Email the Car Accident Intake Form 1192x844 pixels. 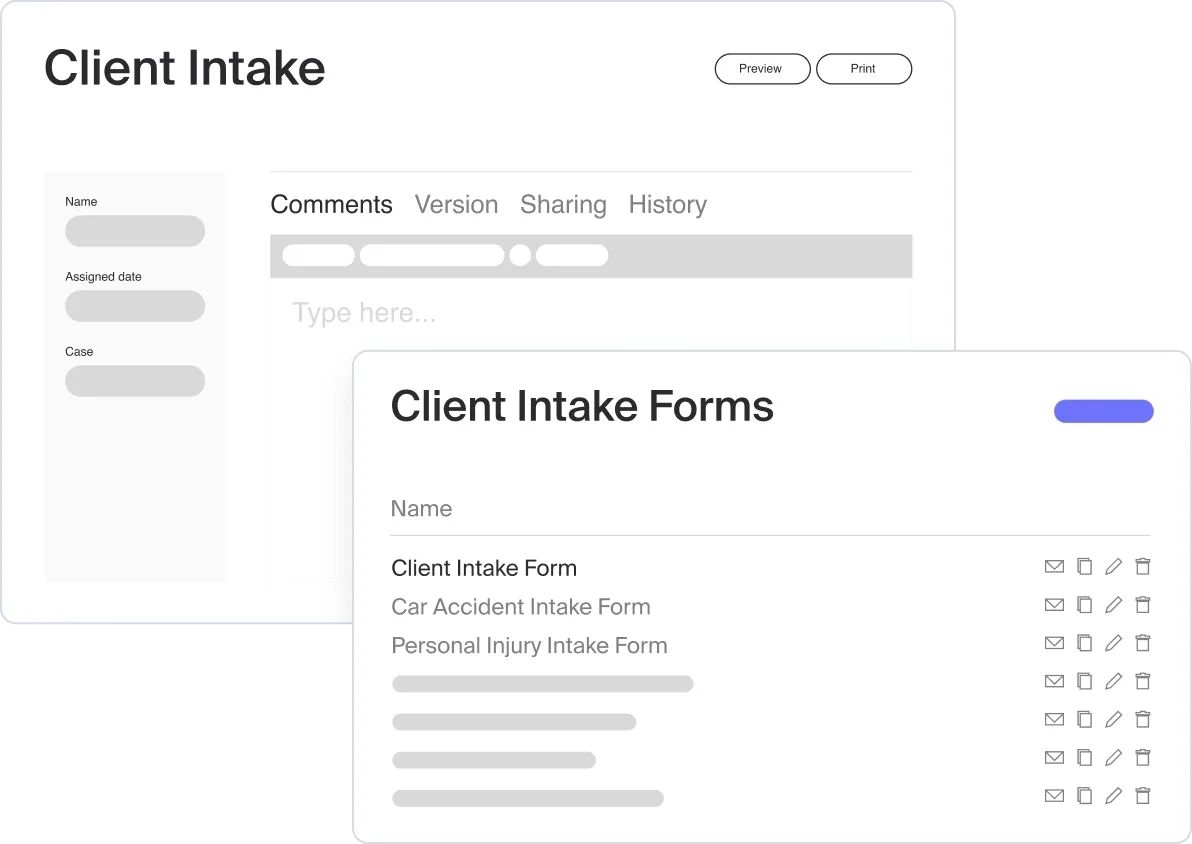point(1054,605)
